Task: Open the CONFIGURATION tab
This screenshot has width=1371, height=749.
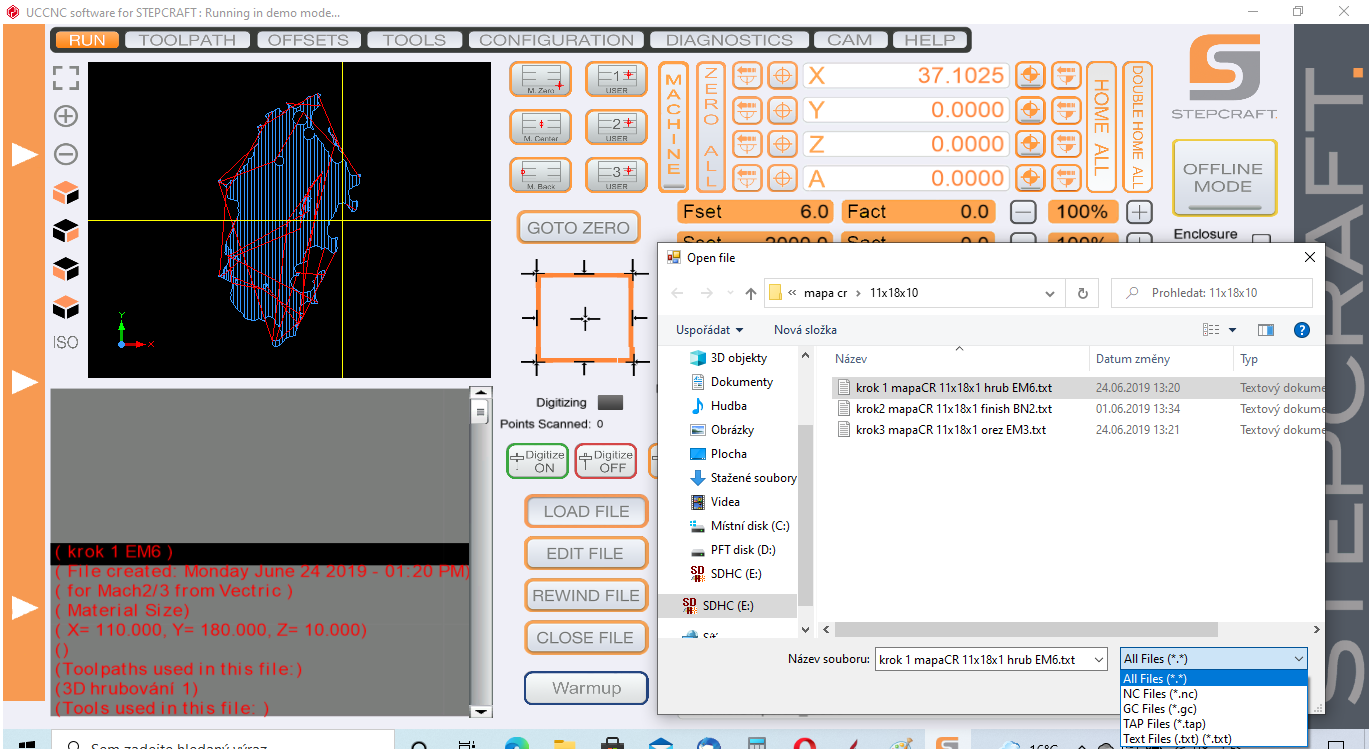Action: point(556,40)
